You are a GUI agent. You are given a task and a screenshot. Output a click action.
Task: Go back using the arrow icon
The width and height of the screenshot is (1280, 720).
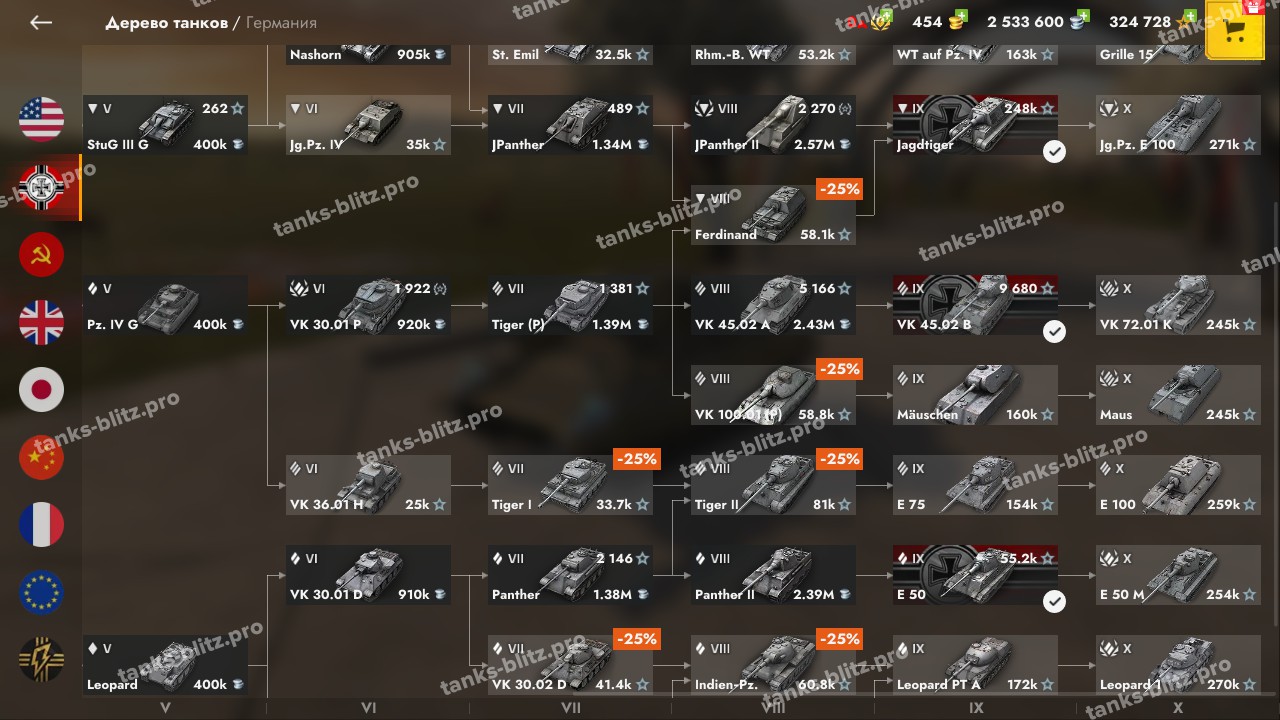pos(41,22)
